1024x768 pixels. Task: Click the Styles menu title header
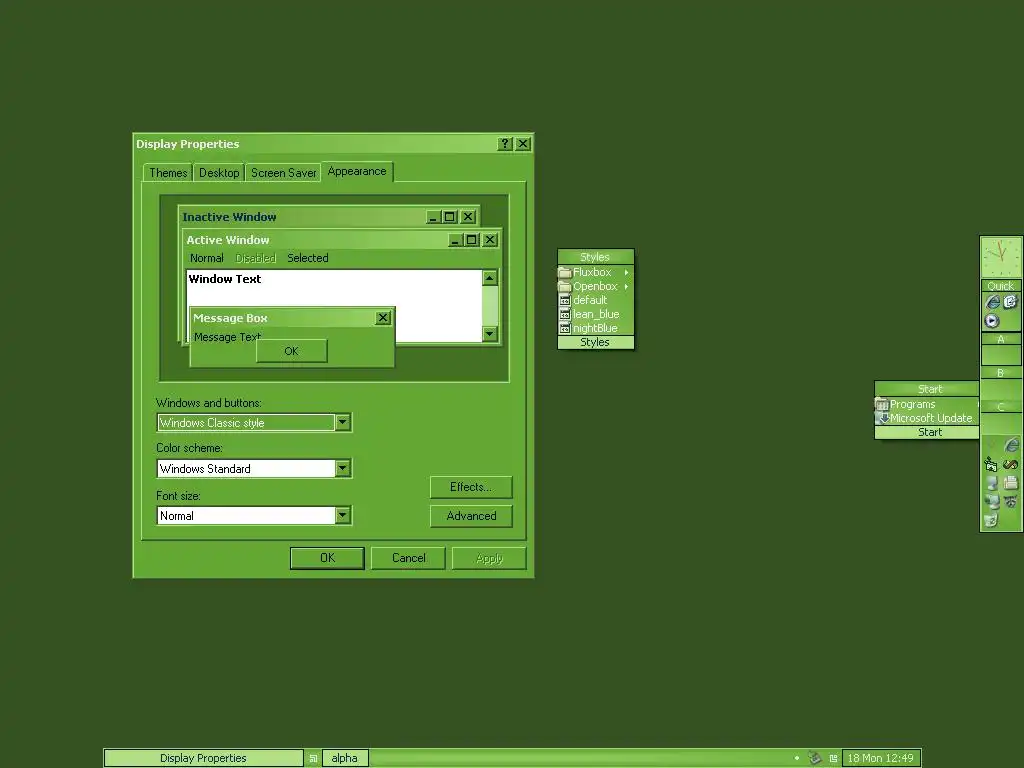pyautogui.click(x=596, y=257)
